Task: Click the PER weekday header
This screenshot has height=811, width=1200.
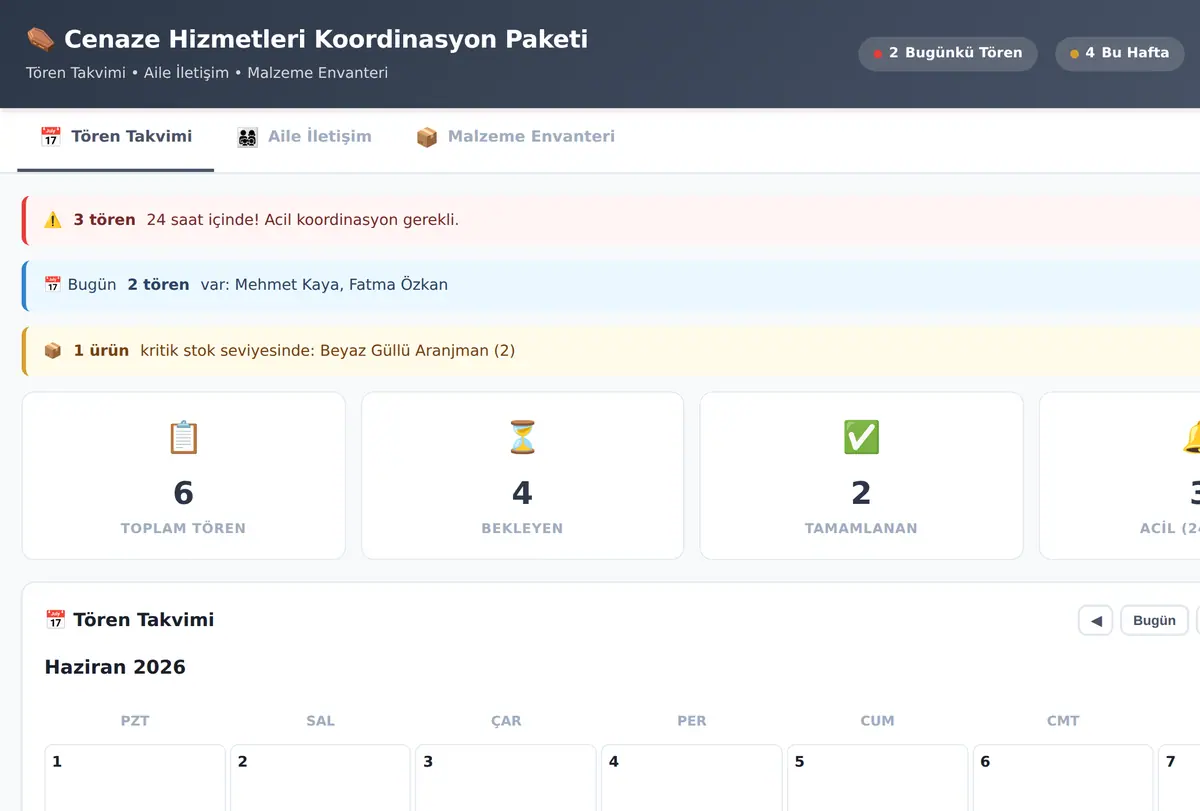Action: pos(692,721)
